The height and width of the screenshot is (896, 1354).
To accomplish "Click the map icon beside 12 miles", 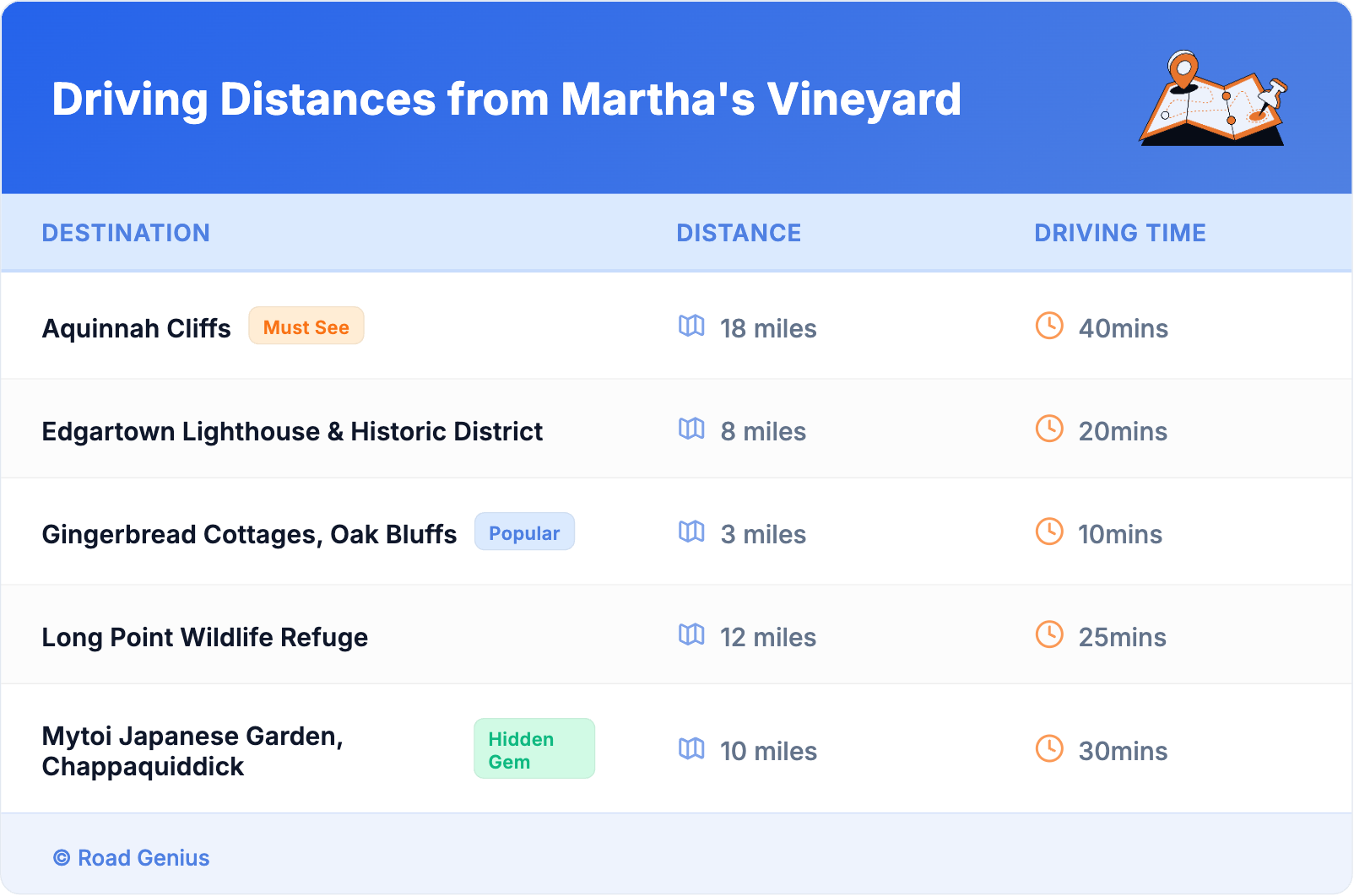I will (691, 634).
